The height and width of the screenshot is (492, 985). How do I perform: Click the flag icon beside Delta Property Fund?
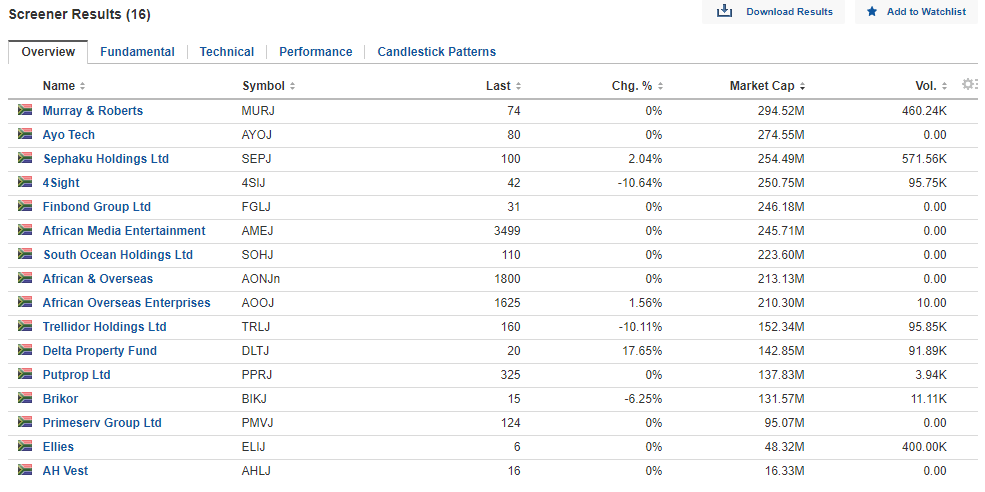click(x=25, y=350)
